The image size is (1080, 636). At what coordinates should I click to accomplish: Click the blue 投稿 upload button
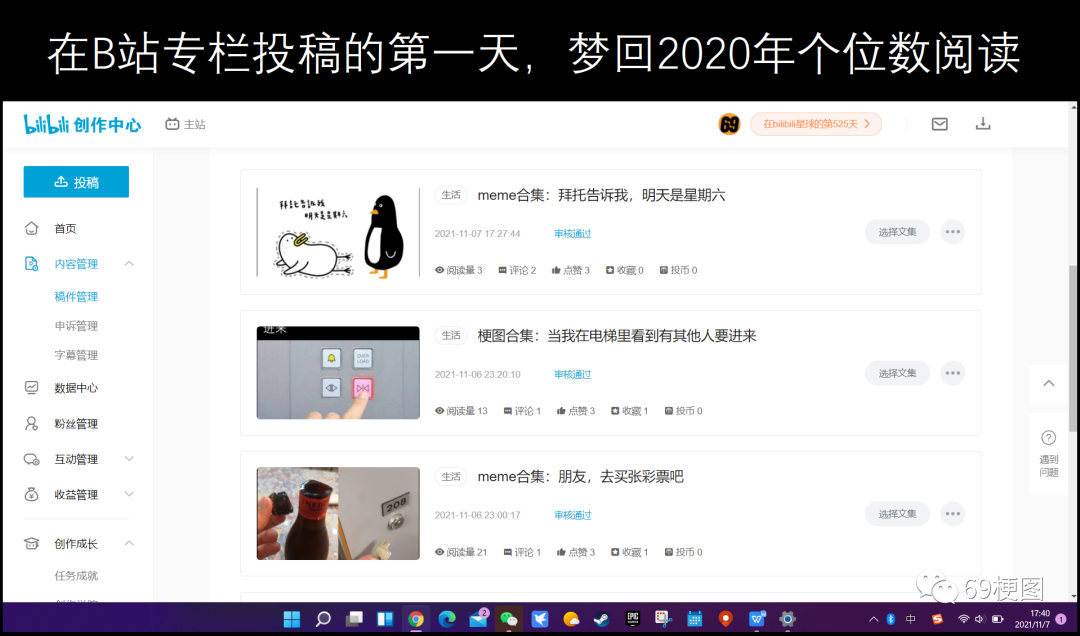tap(76, 182)
